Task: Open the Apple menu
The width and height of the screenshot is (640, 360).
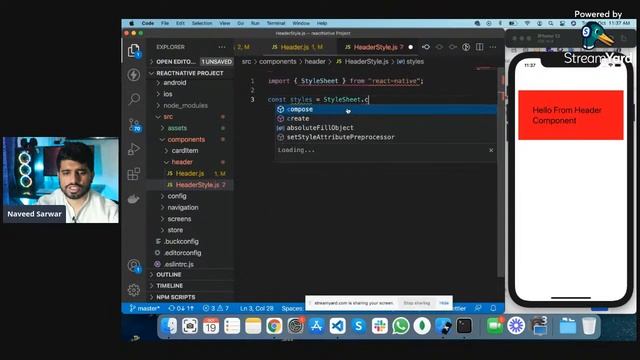Action: coord(132,24)
